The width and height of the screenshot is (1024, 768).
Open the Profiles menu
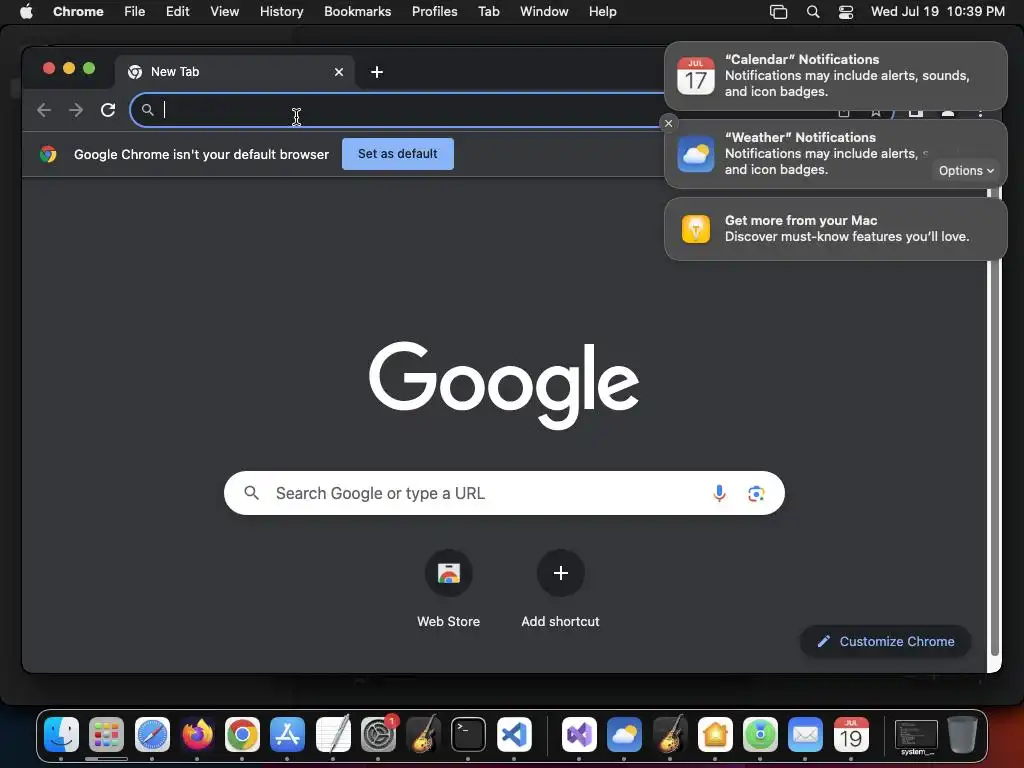coord(434,12)
